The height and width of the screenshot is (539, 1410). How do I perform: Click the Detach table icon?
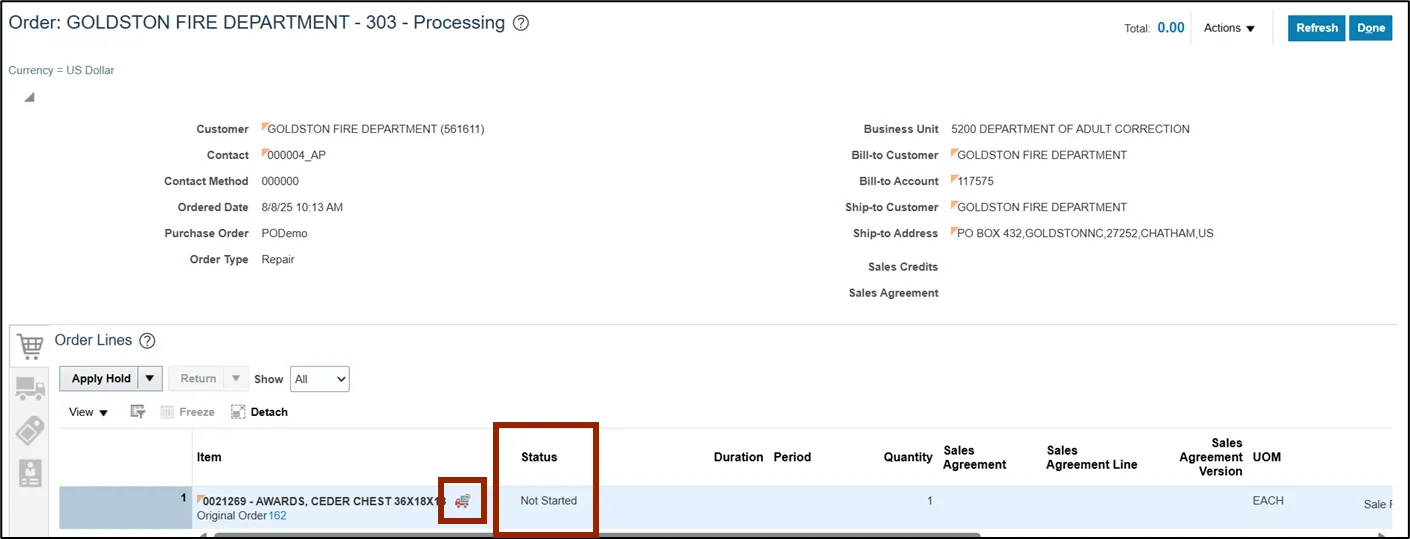pos(259,412)
